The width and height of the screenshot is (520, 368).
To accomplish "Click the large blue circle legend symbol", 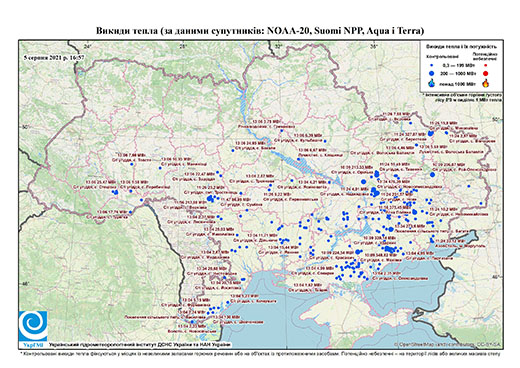I will (432, 73).
